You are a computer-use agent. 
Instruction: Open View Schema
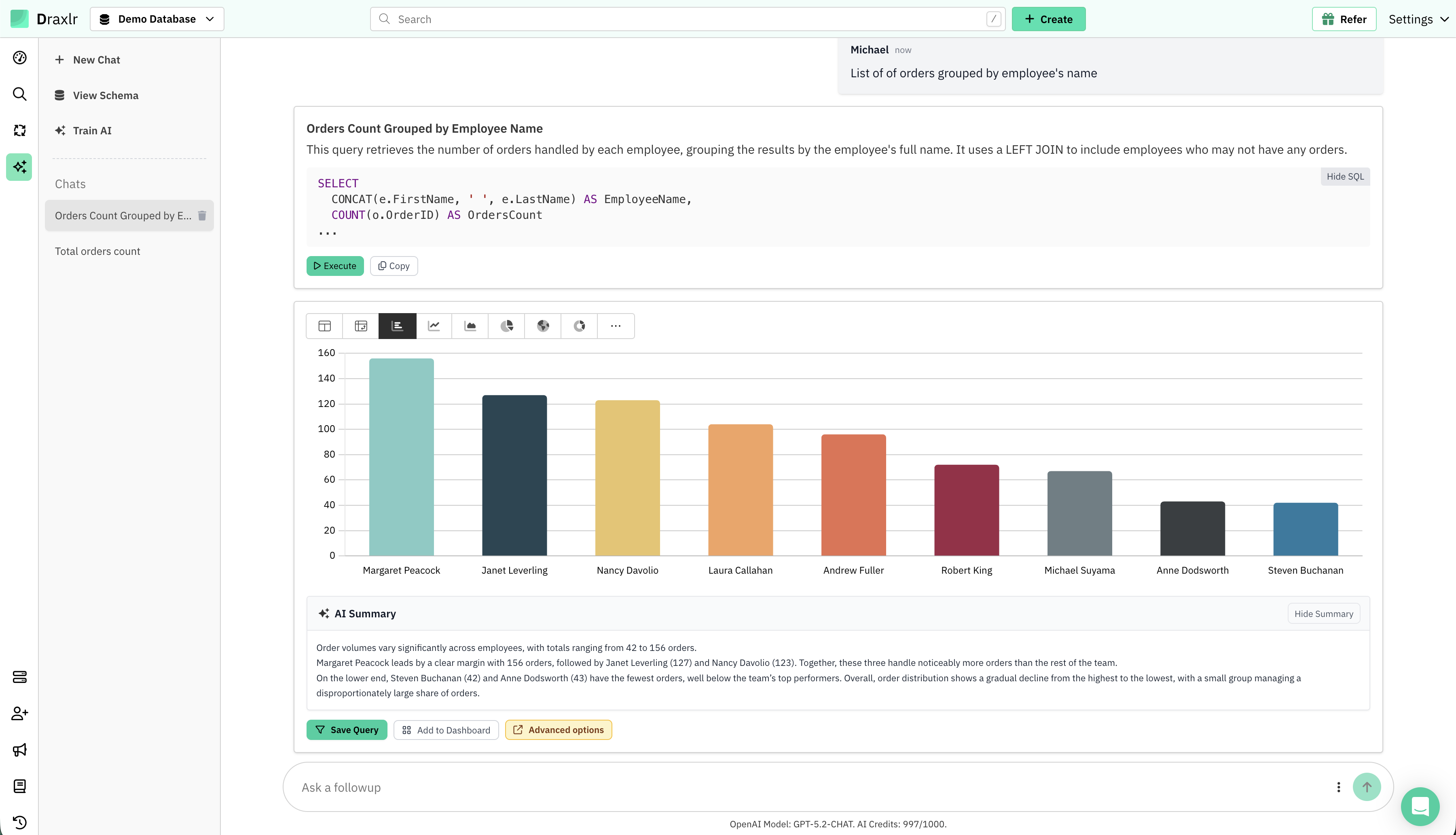96,95
